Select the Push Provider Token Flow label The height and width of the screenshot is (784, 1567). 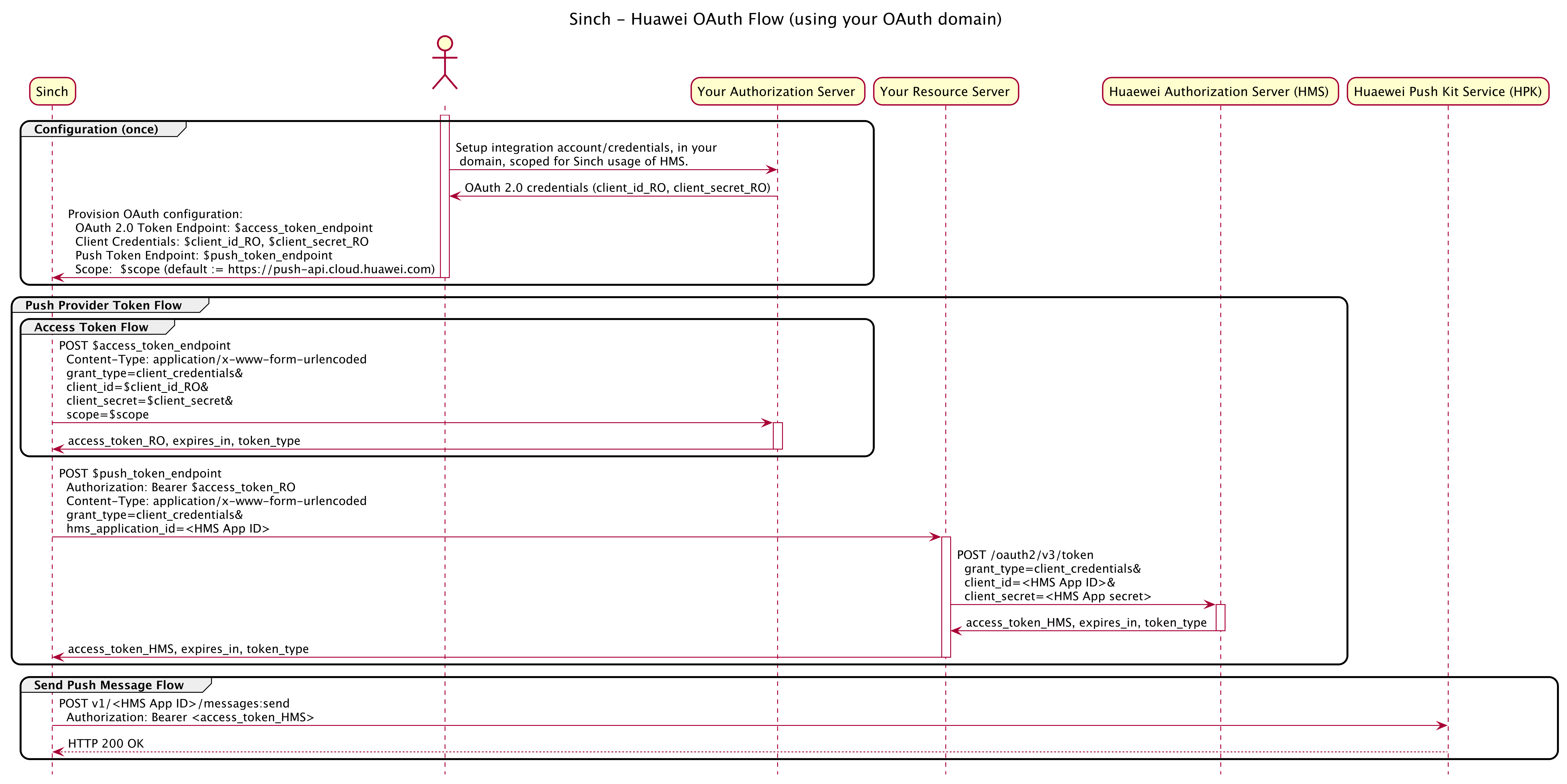[x=103, y=305]
